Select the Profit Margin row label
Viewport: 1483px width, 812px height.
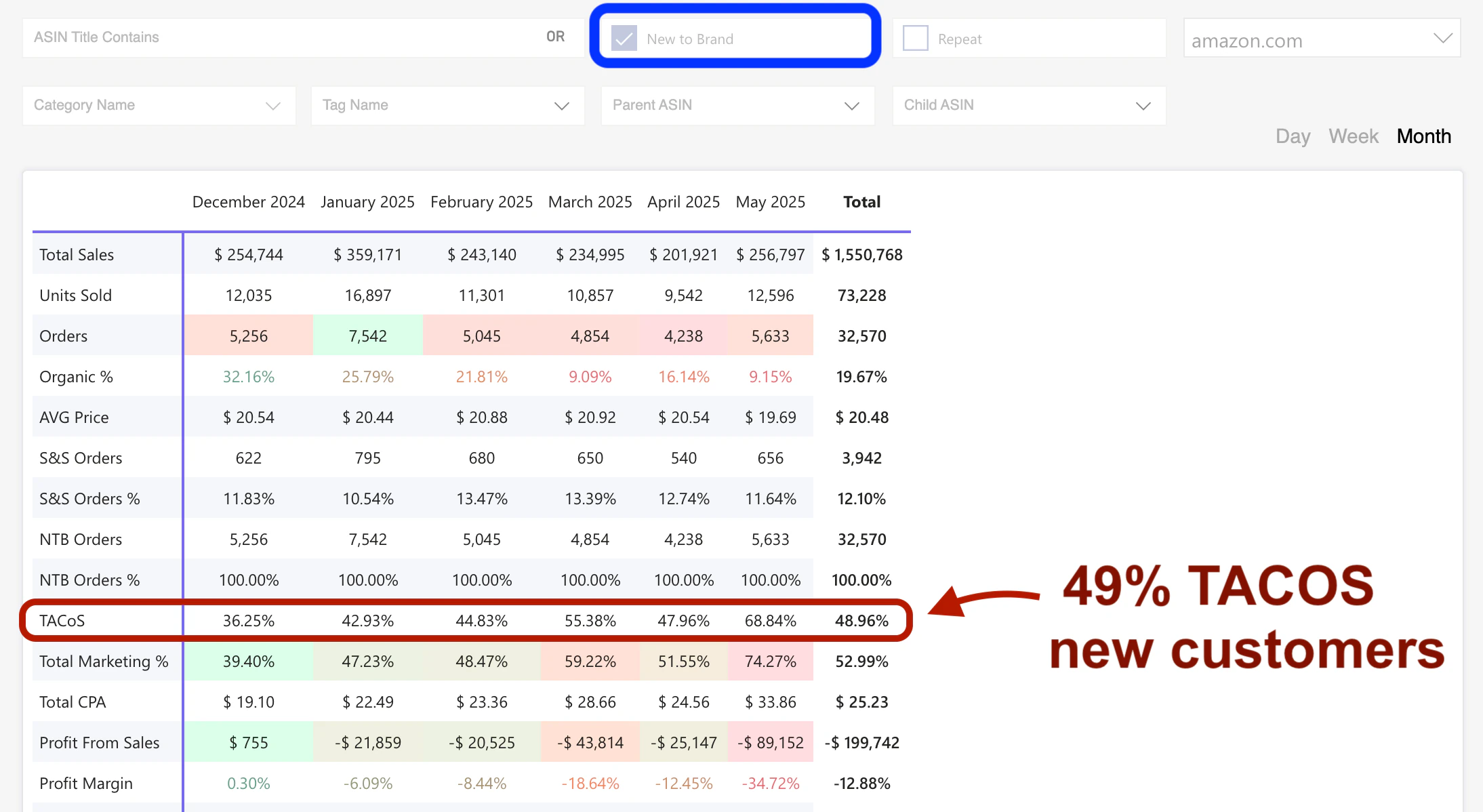86,784
